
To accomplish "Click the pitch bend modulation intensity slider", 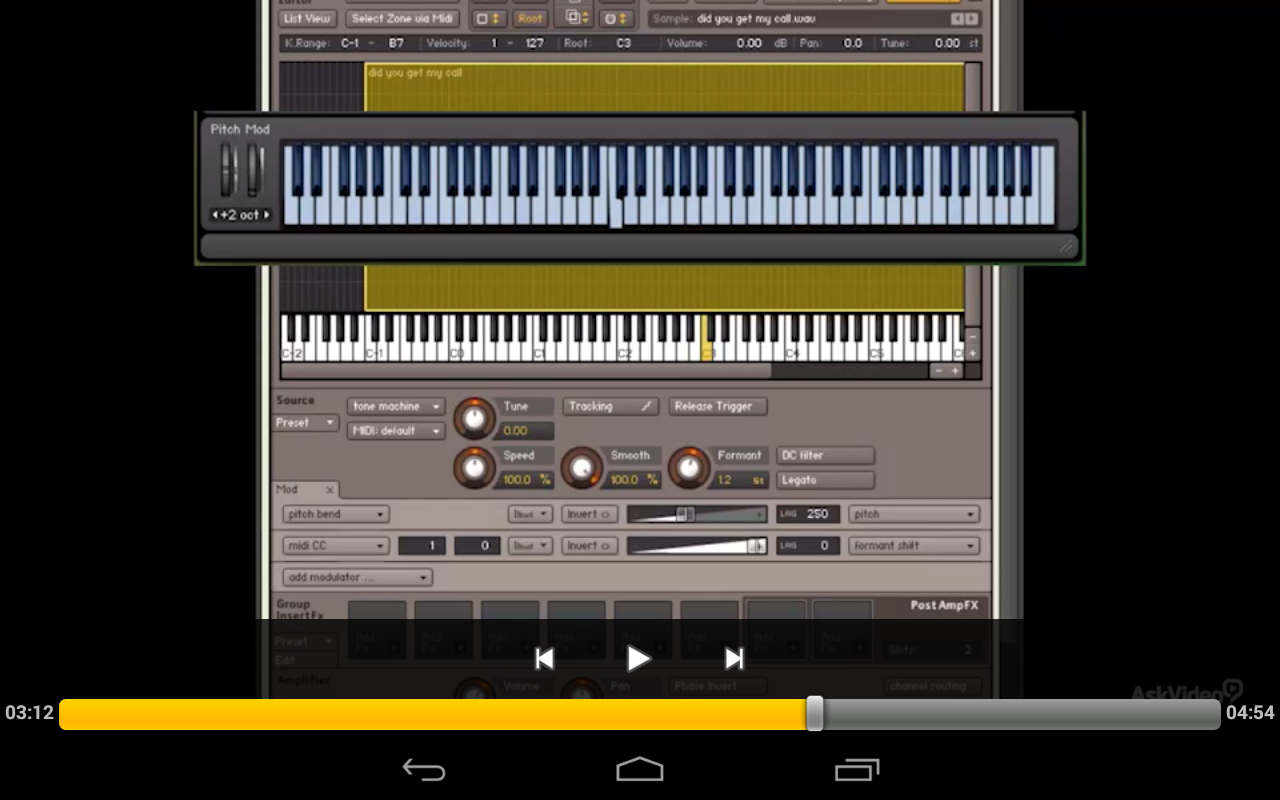I will [696, 514].
